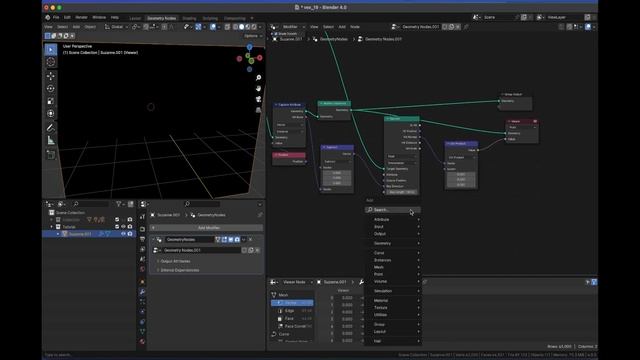This screenshot has width=640, height=360.
Task: Switch to the Layout workspace tab
Action: [x=135, y=18]
